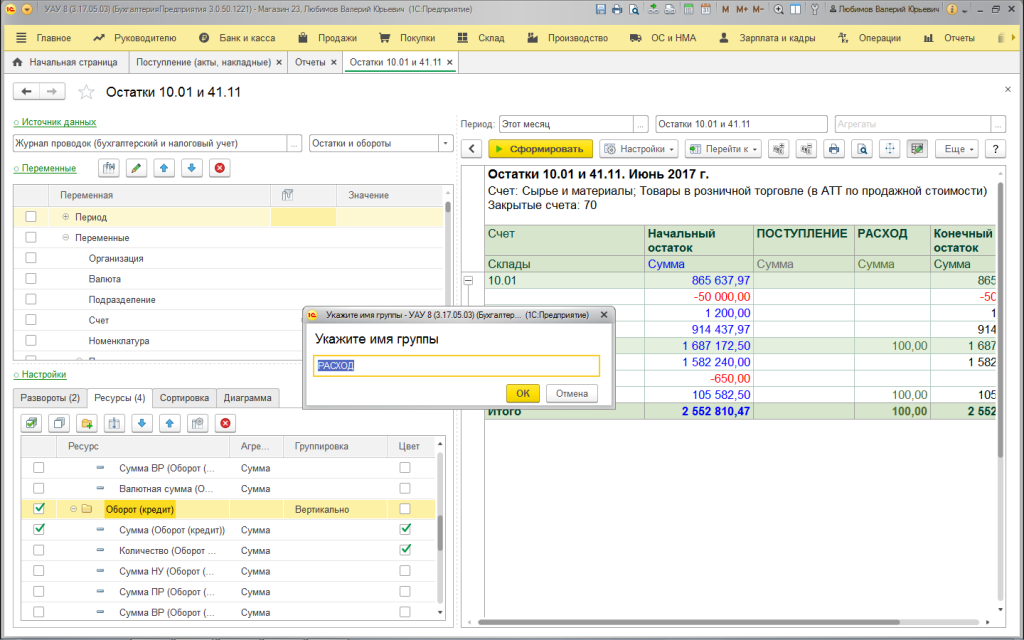This screenshot has width=1024, height=640.
Task: Click the report horizontal scrollbar
Action: pos(689,622)
